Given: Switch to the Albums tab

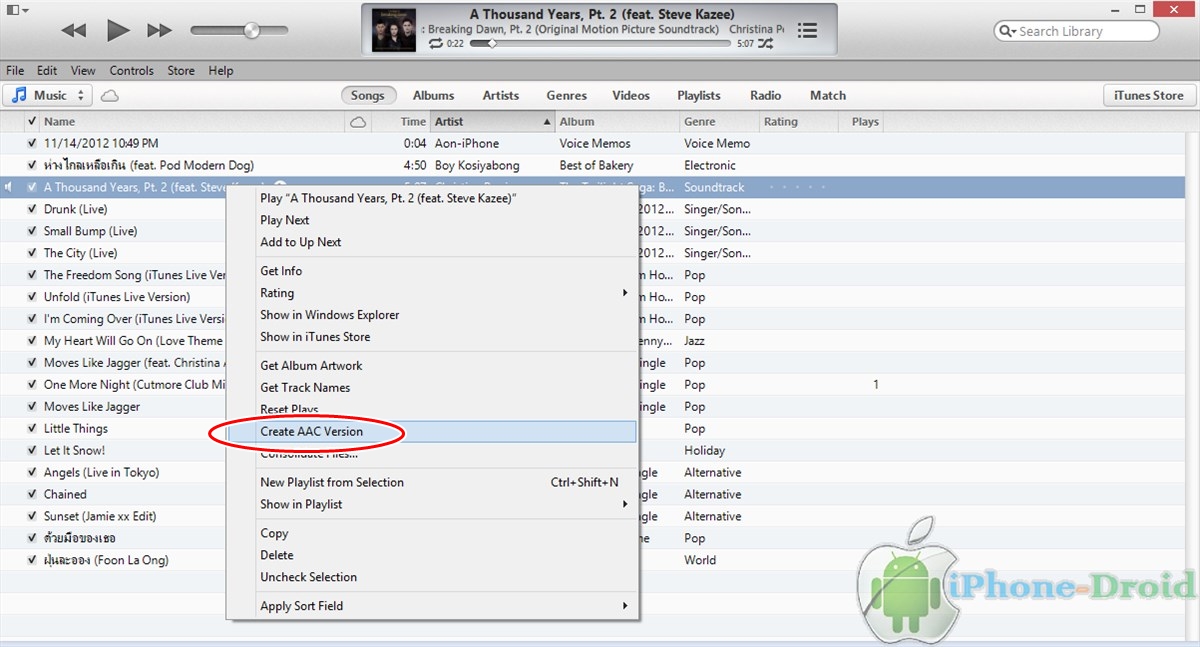Looking at the screenshot, I should [434, 96].
